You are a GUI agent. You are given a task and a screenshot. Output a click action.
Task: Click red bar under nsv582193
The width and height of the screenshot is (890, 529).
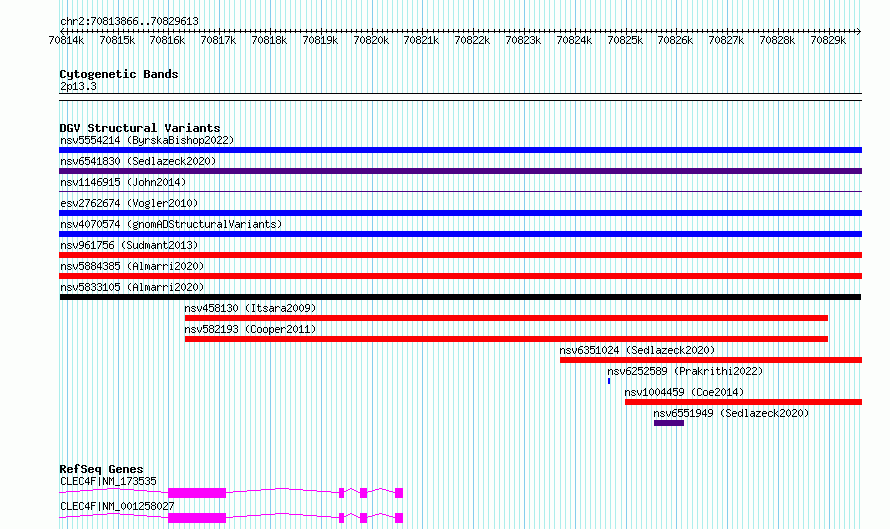tap(506, 339)
